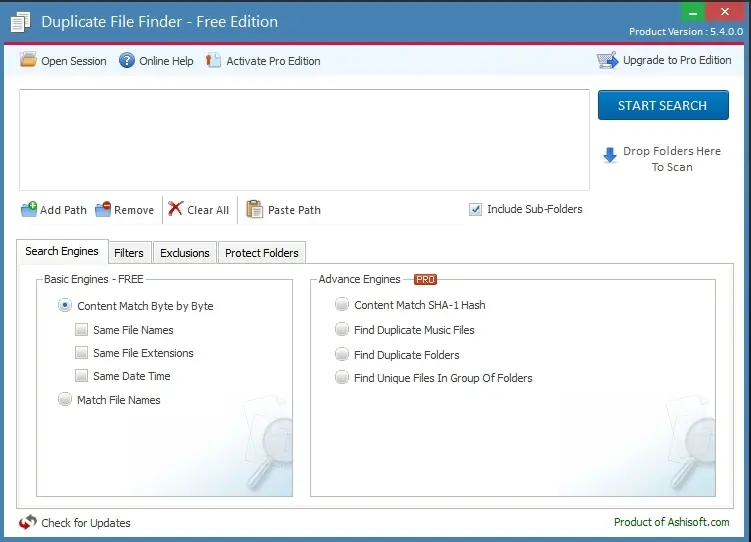Click the blue Drop Folders arrow icon
Viewport: 751px width, 542px height.
(x=610, y=155)
